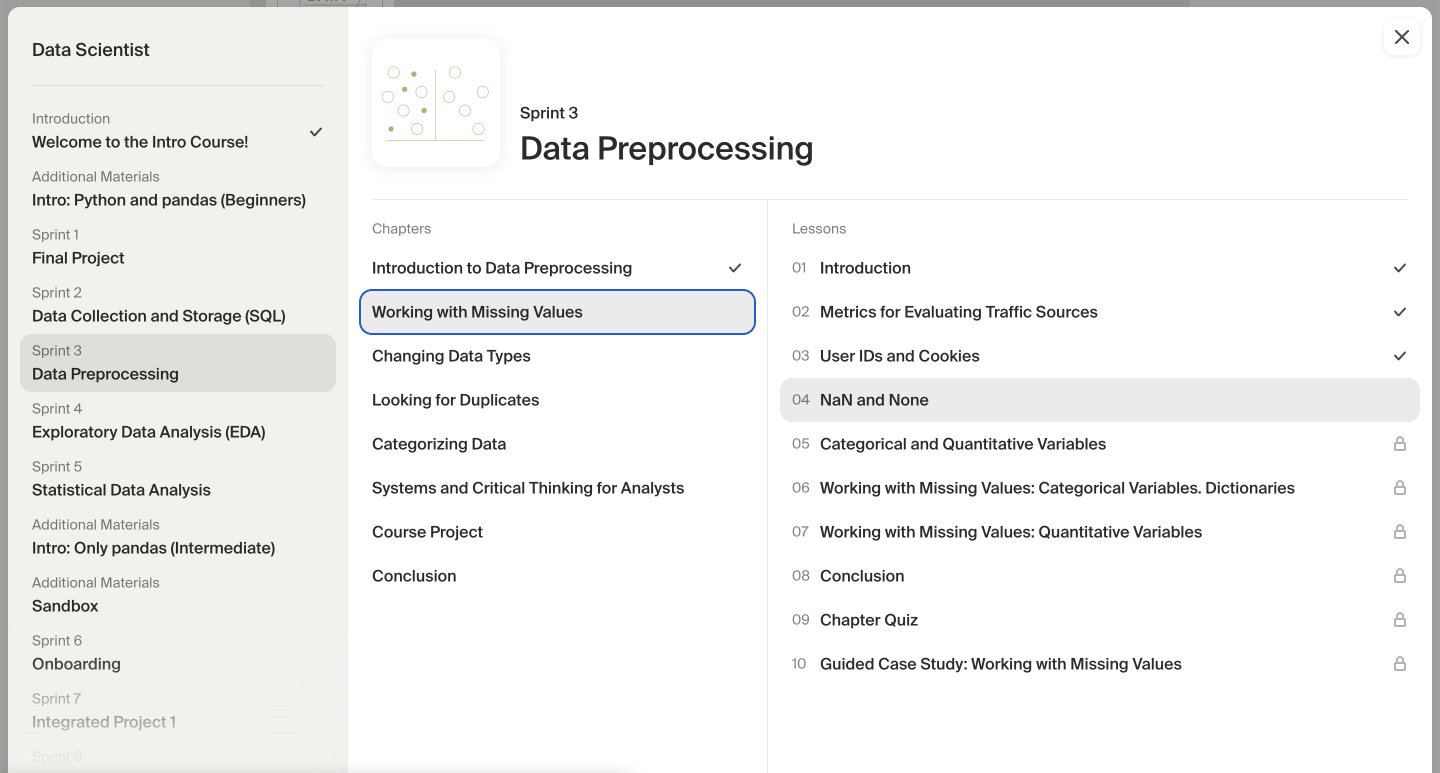Screen dimensions: 1440x773
Task: Open Sprint 4 Exploratory Data Analysis
Action: click(148, 422)
